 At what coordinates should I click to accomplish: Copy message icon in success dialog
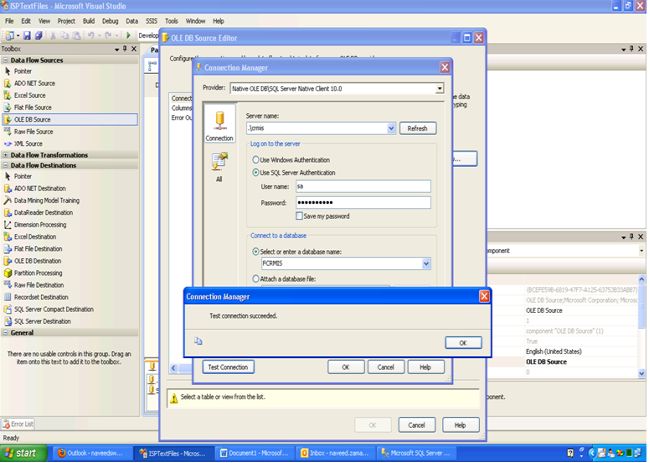199,341
